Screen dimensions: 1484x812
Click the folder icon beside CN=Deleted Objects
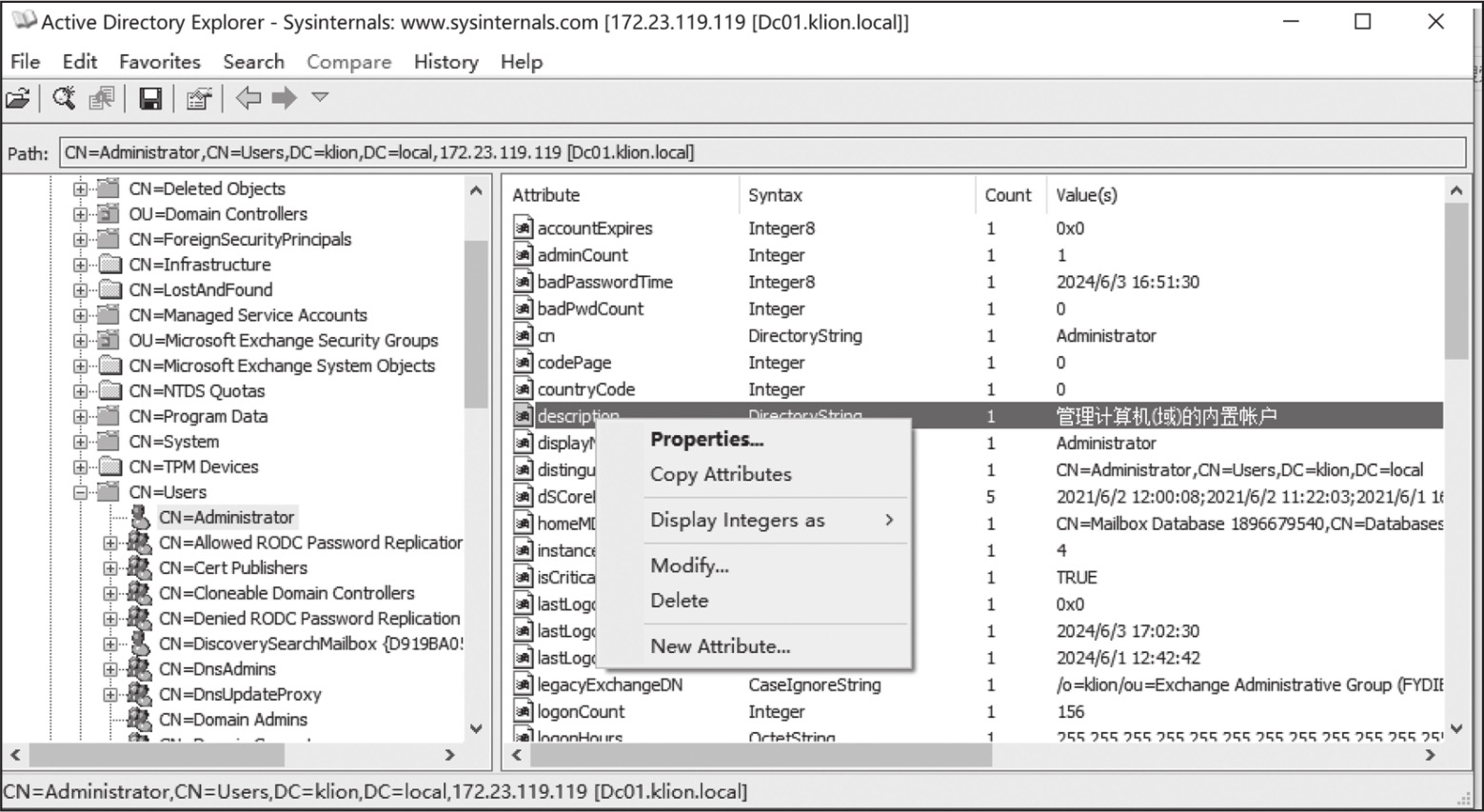pos(110,188)
